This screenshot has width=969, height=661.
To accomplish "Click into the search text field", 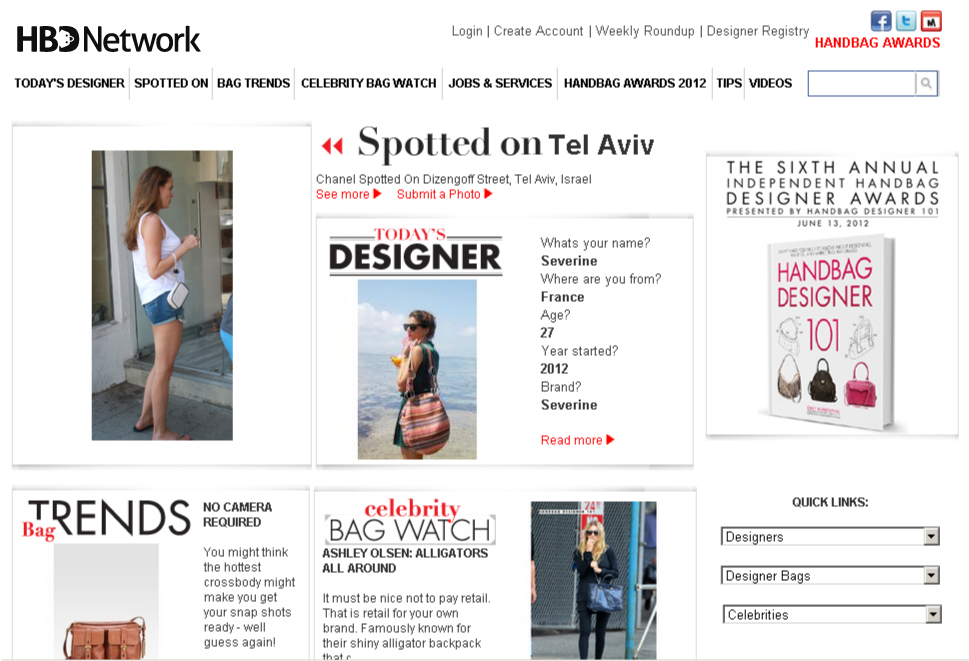I will (x=861, y=83).
